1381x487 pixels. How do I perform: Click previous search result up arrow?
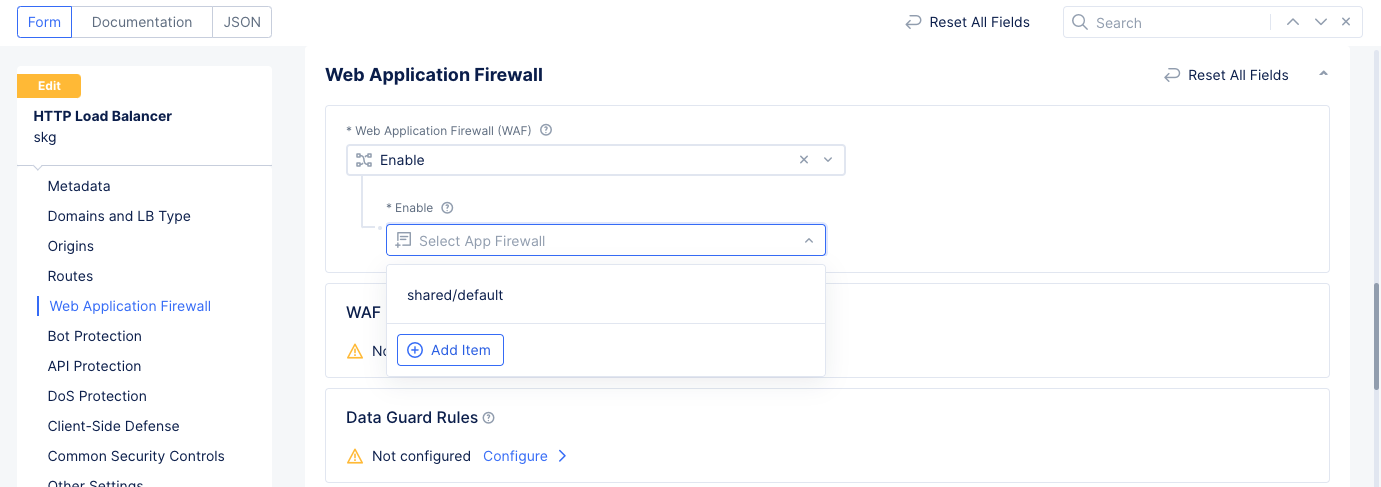click(x=1293, y=22)
